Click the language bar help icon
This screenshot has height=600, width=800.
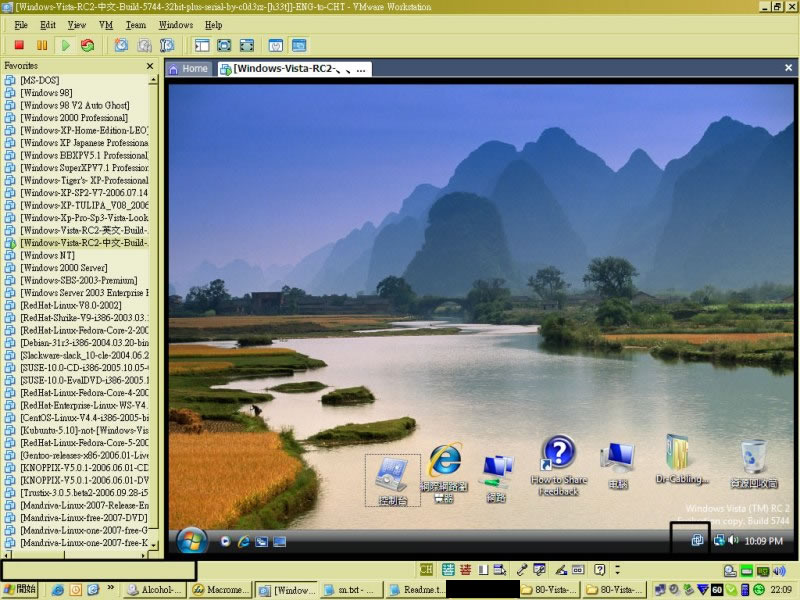tap(600, 570)
